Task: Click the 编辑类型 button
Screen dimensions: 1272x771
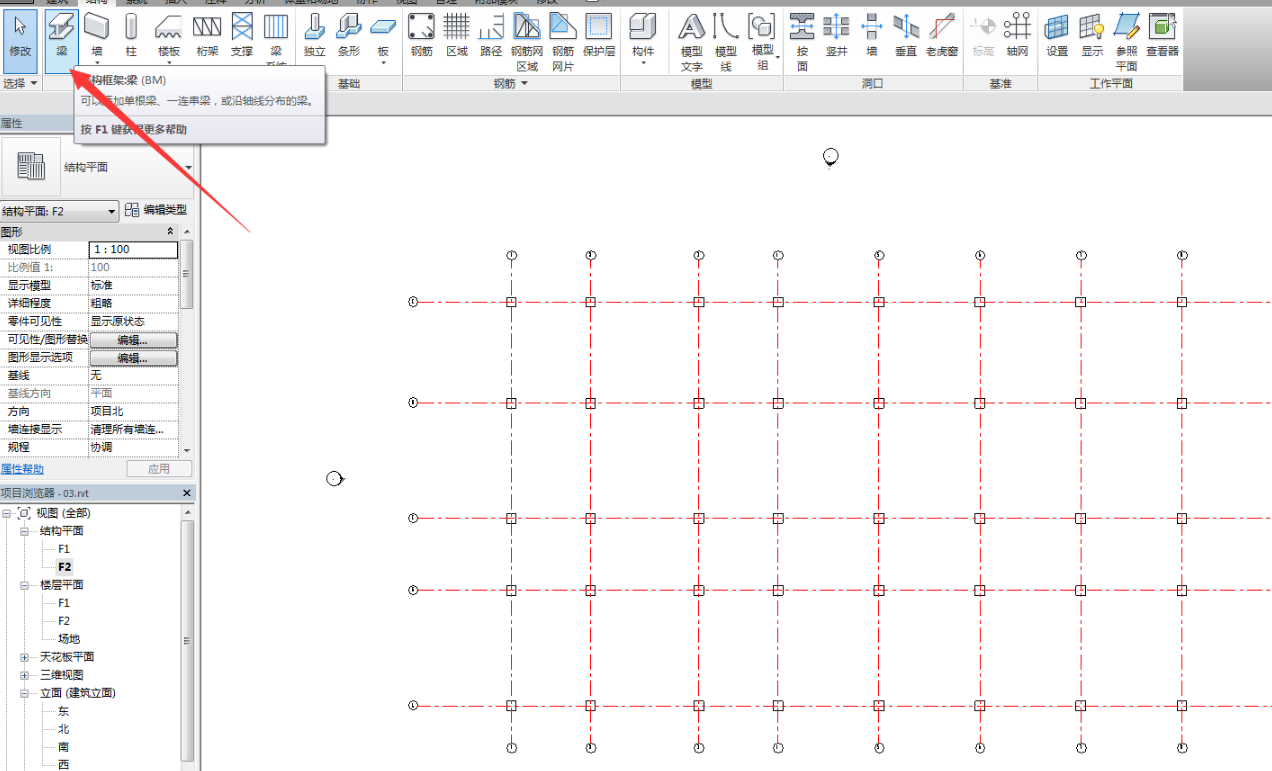Action: point(156,211)
